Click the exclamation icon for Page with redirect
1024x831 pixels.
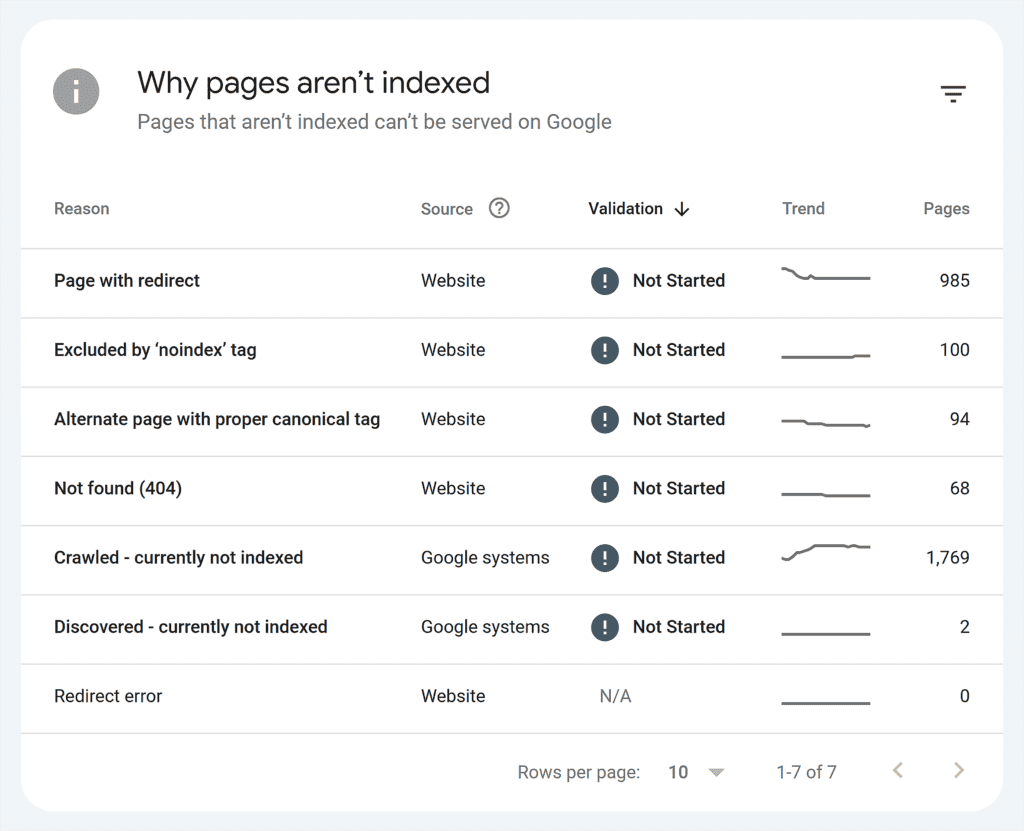pos(605,282)
